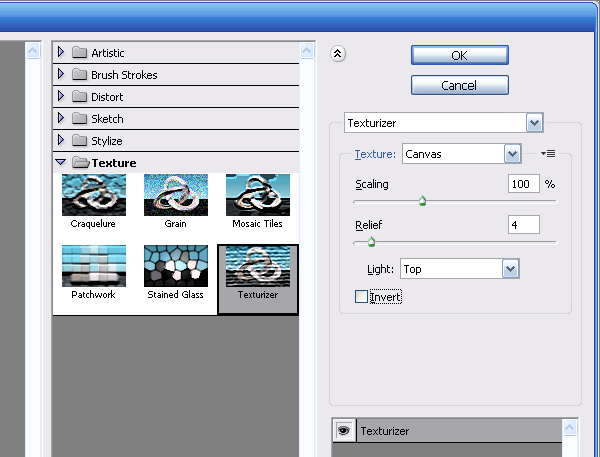Click Cancel to dismiss filter gallery
Screen dimensions: 600x457
[x=460, y=85]
